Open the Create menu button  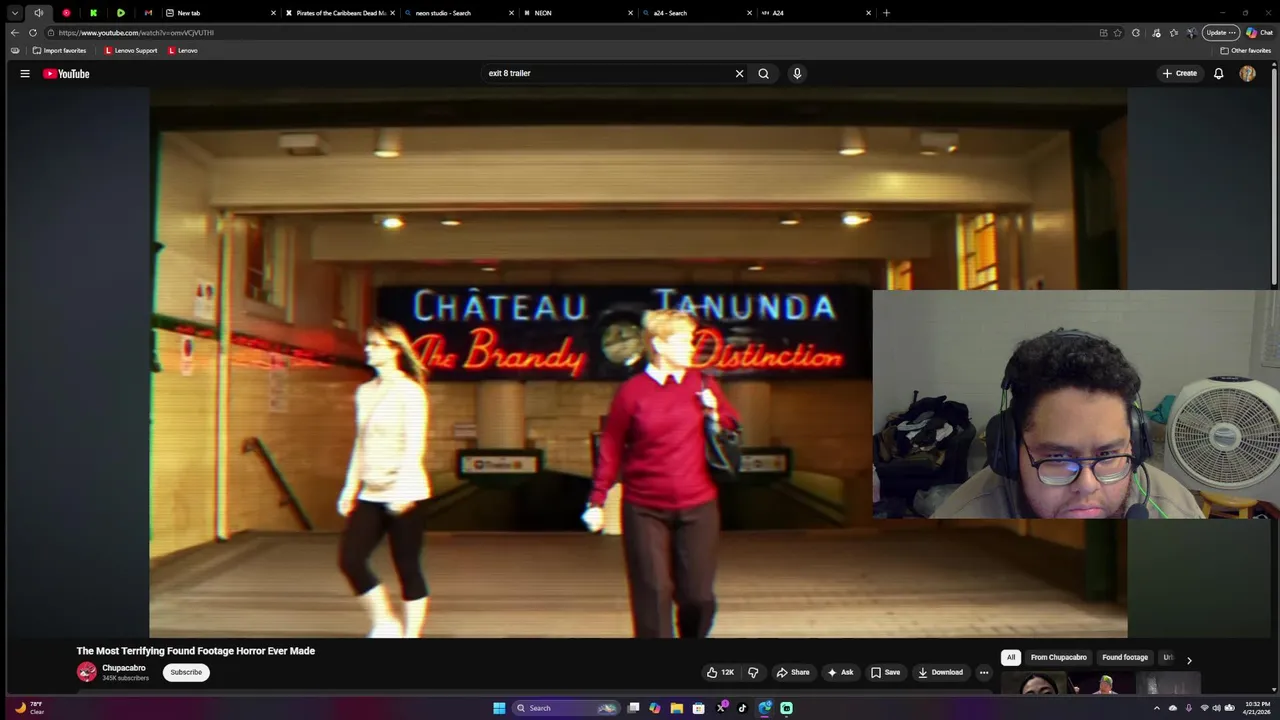click(x=1180, y=73)
